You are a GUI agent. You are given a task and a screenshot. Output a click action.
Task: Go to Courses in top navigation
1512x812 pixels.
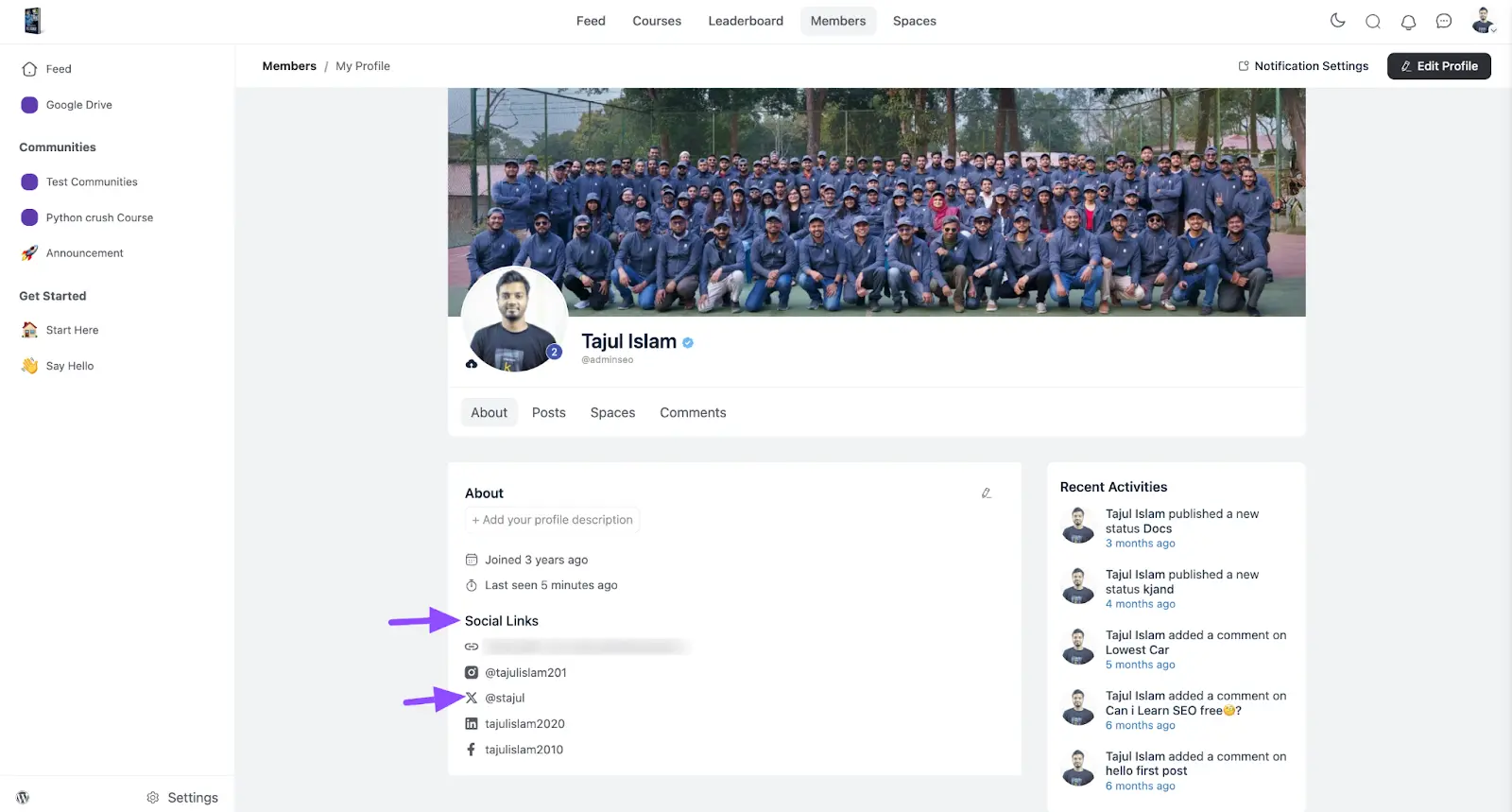tap(657, 21)
